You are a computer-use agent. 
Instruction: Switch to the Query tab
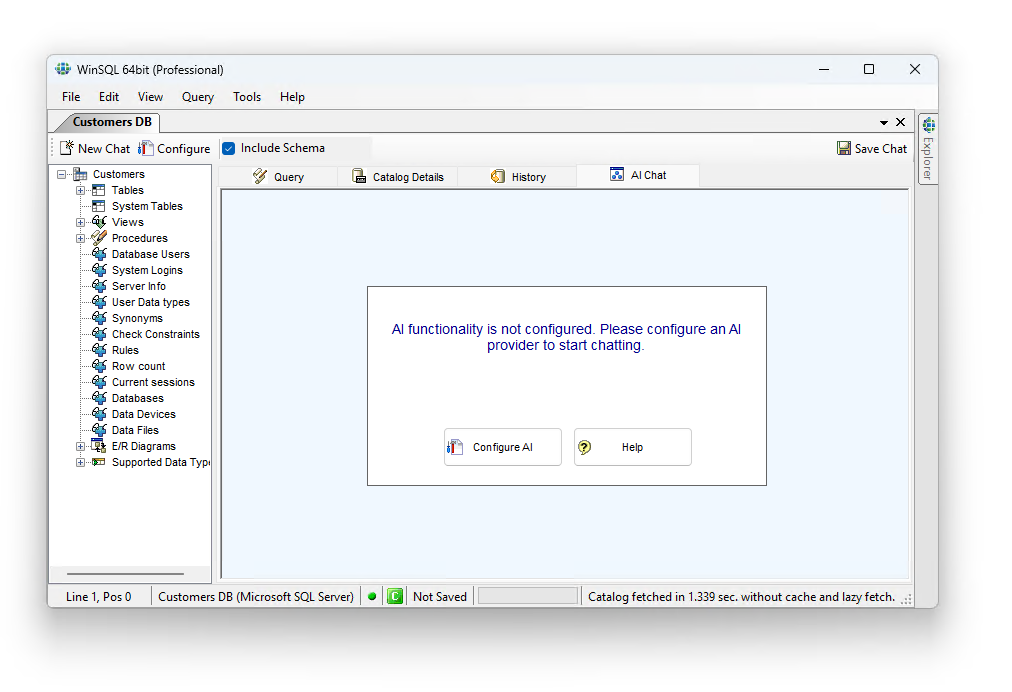278,177
